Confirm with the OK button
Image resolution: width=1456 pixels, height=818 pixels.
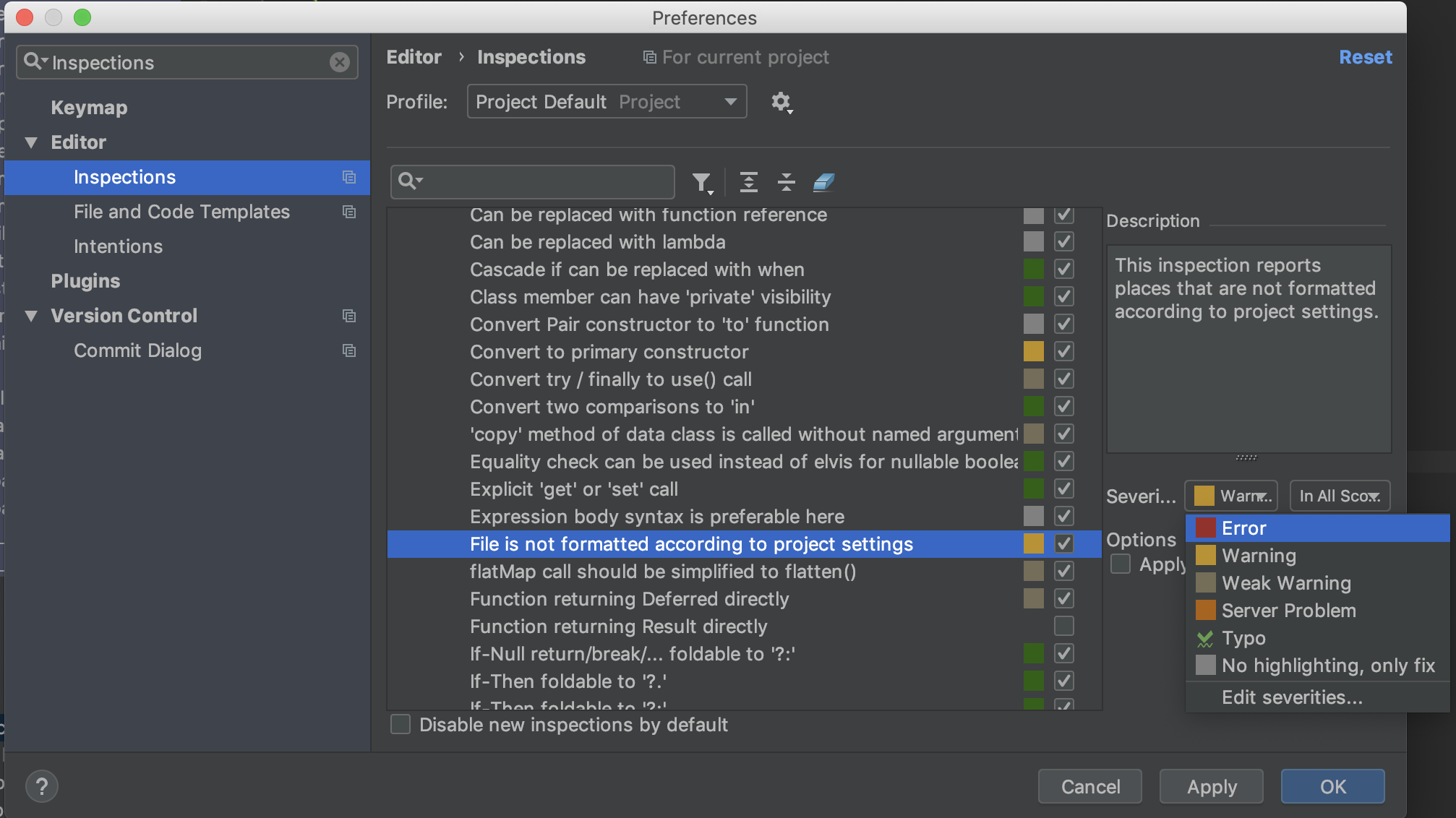click(1333, 786)
